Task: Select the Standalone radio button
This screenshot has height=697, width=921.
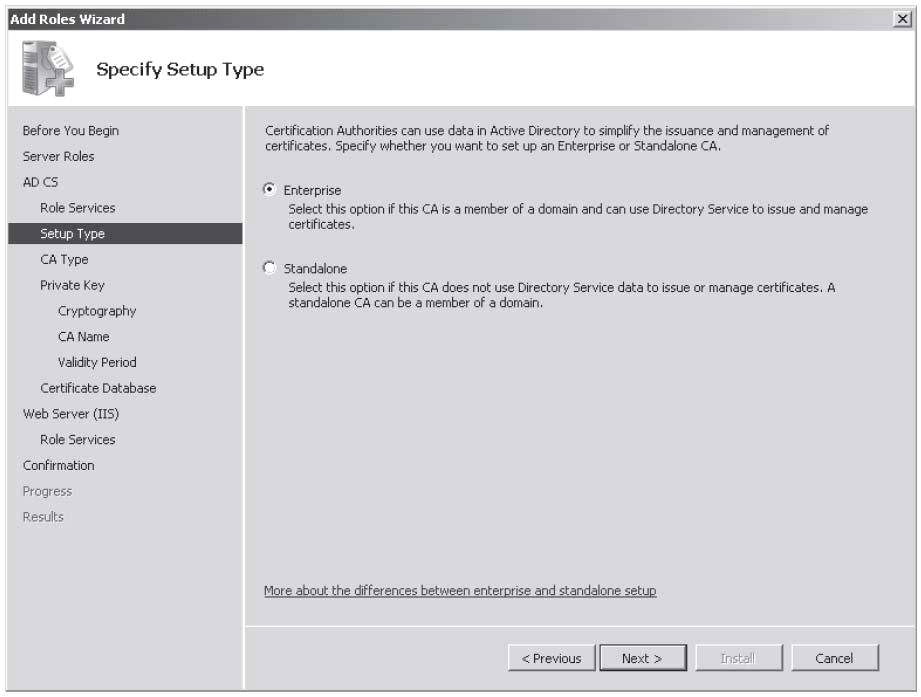Action: tap(269, 268)
